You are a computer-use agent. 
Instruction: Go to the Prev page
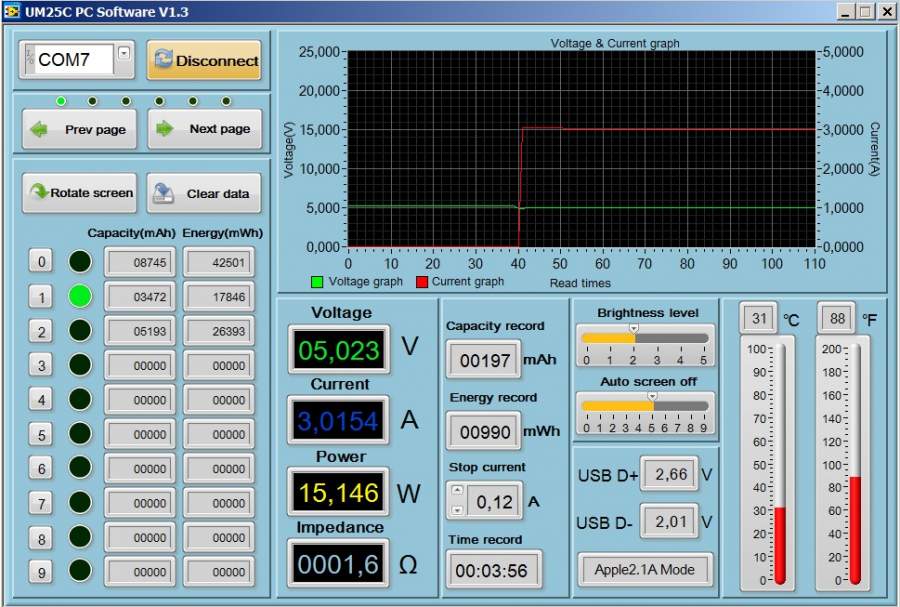(x=80, y=129)
